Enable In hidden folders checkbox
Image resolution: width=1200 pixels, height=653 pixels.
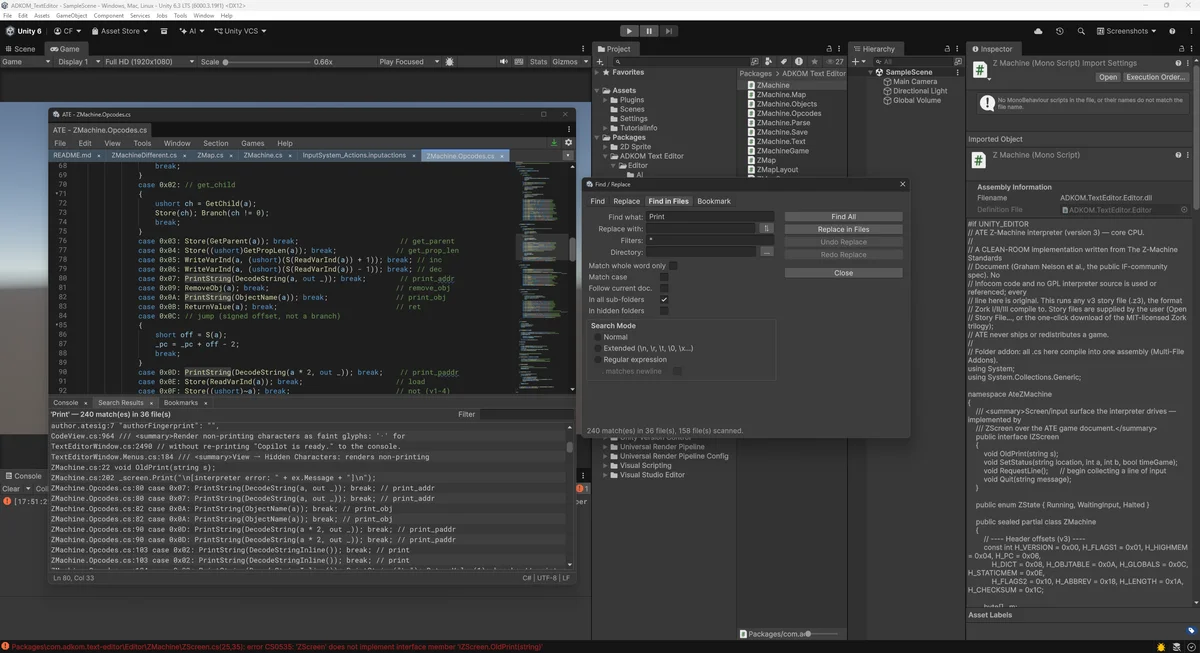[664, 311]
